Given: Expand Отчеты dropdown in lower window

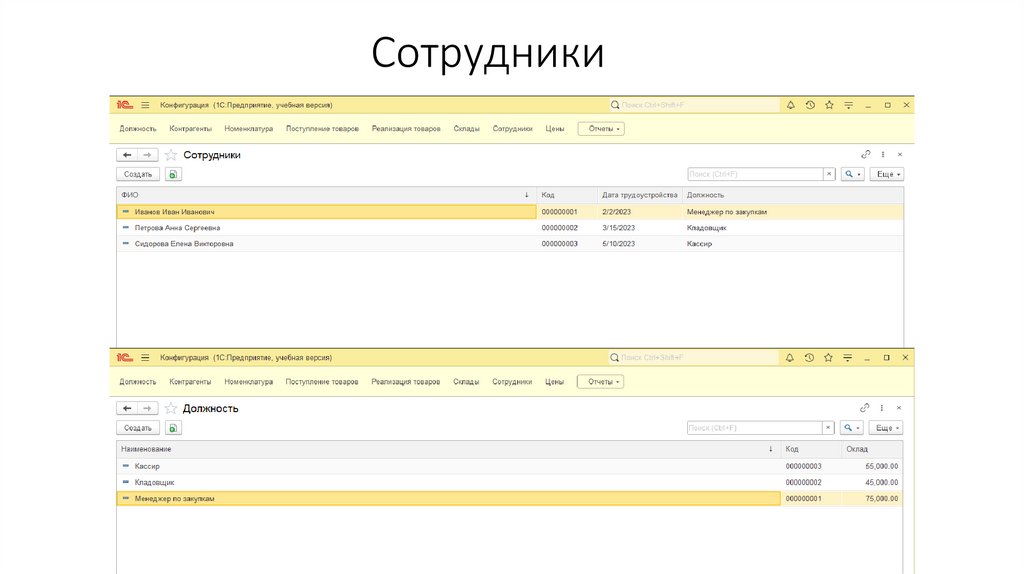Looking at the screenshot, I should [601, 381].
